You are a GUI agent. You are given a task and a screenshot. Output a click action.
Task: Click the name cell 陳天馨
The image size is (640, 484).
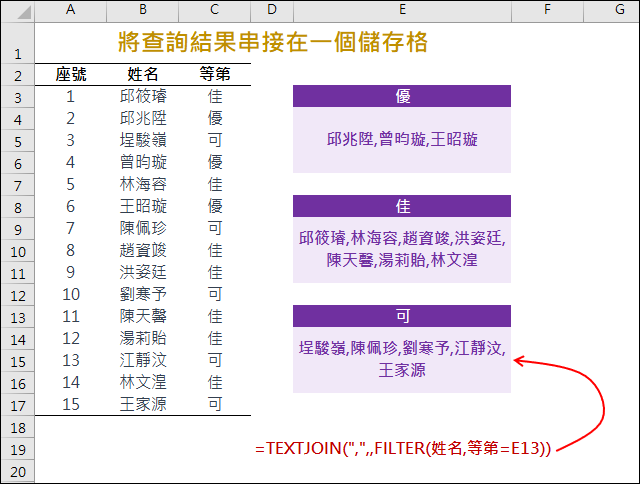142,317
